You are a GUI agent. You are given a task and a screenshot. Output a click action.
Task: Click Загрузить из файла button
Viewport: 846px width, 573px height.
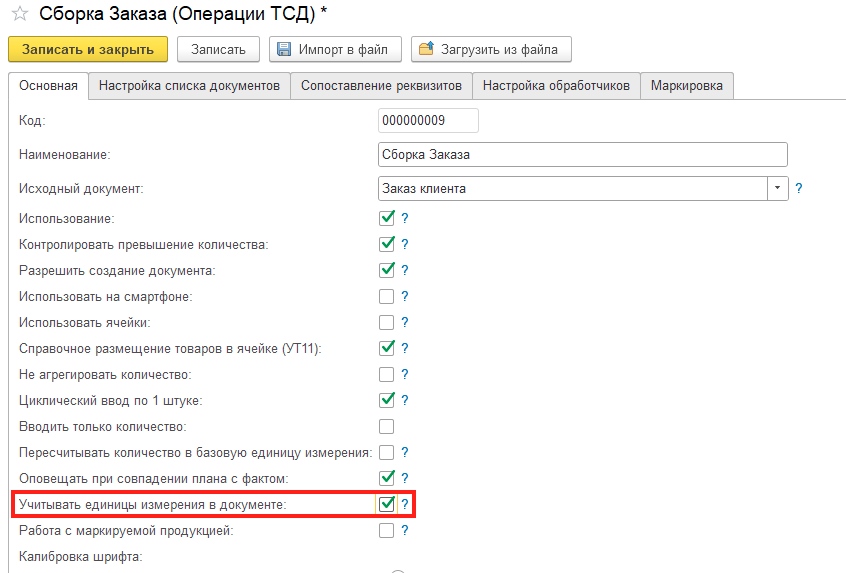(x=492, y=49)
